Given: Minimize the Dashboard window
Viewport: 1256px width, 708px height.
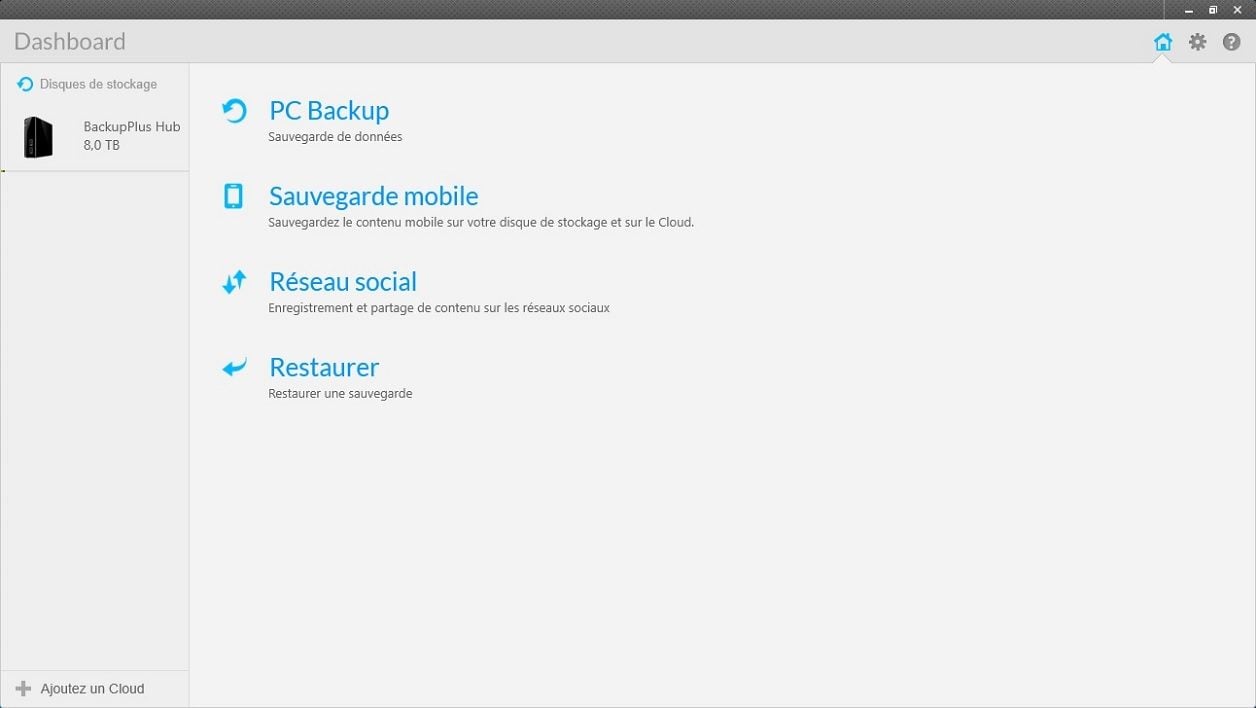Looking at the screenshot, I should pos(1189,9).
